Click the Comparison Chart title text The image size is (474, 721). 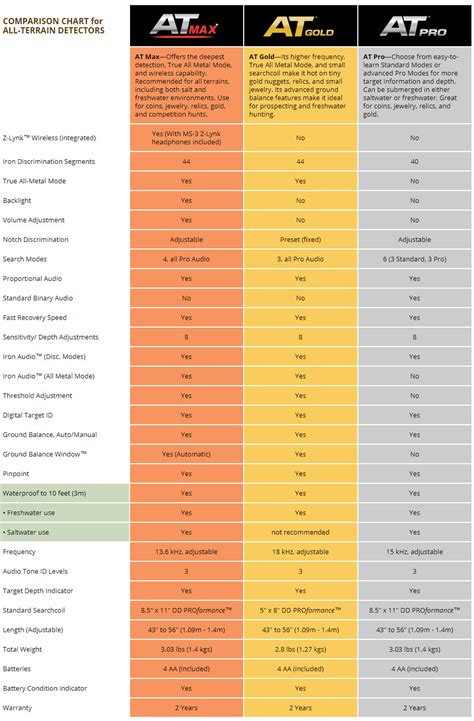(53, 26)
